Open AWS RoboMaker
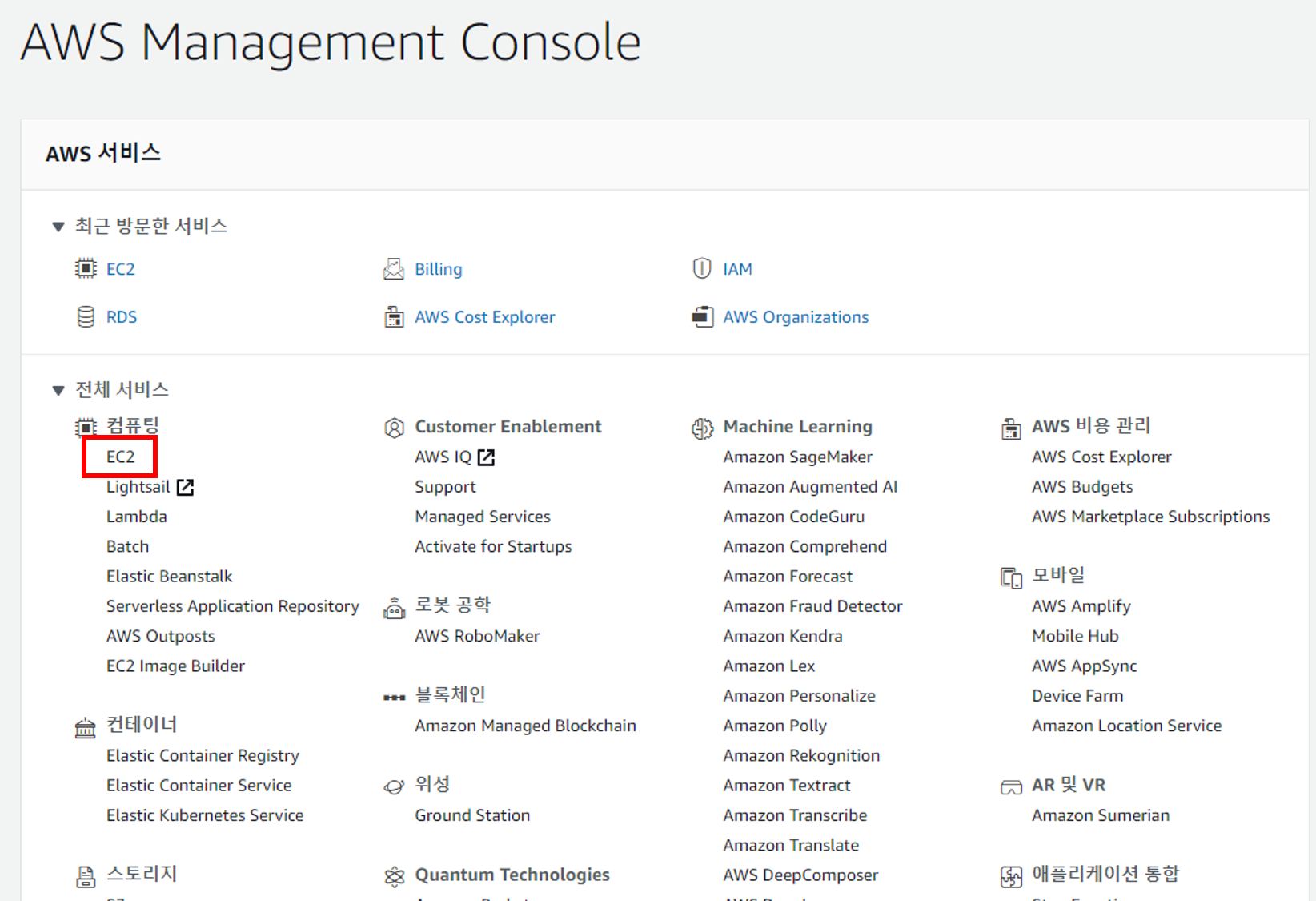Screen dimensions: 1316x901 pyautogui.click(x=477, y=636)
